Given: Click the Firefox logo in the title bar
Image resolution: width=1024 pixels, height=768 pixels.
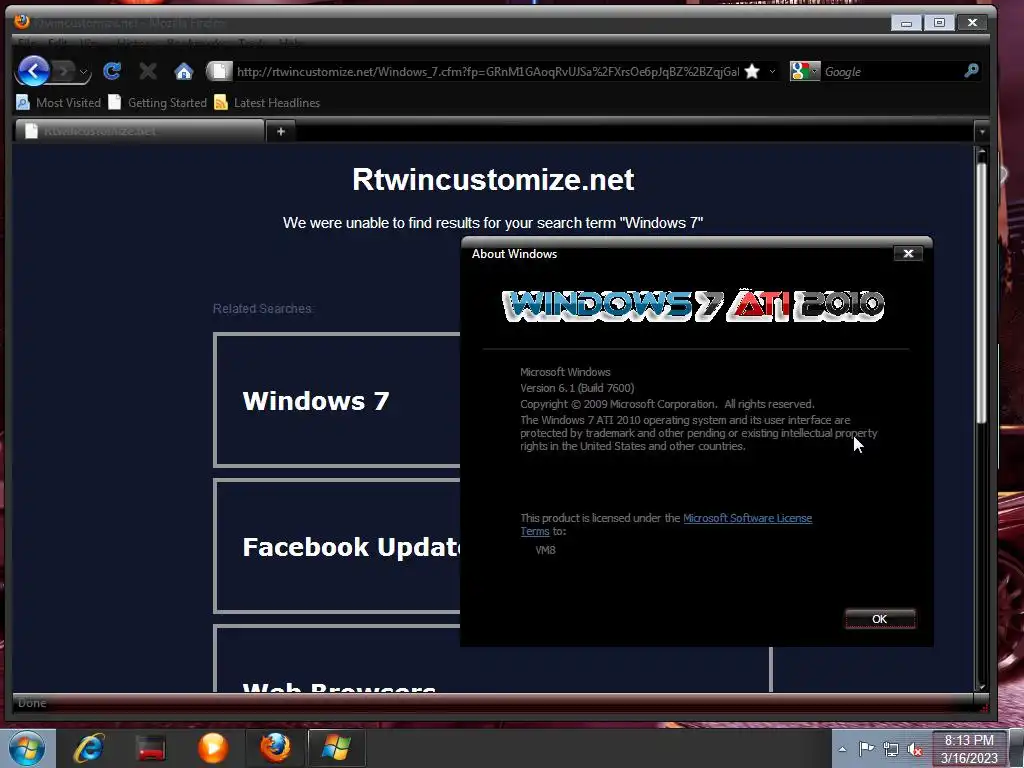Looking at the screenshot, I should pyautogui.click(x=22, y=22).
